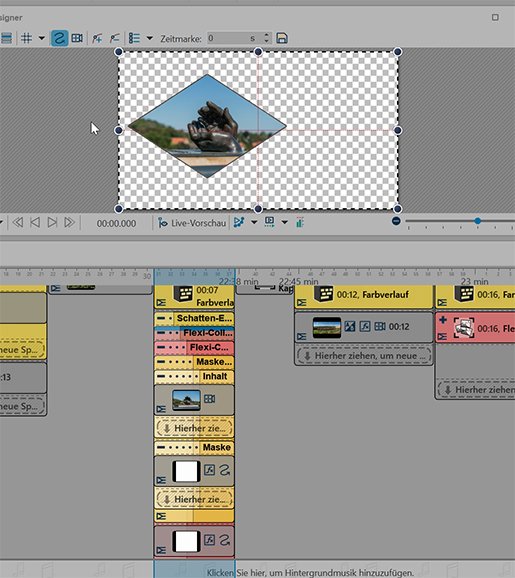
Task: Collapse the Inhalt track
Action: 161,376
